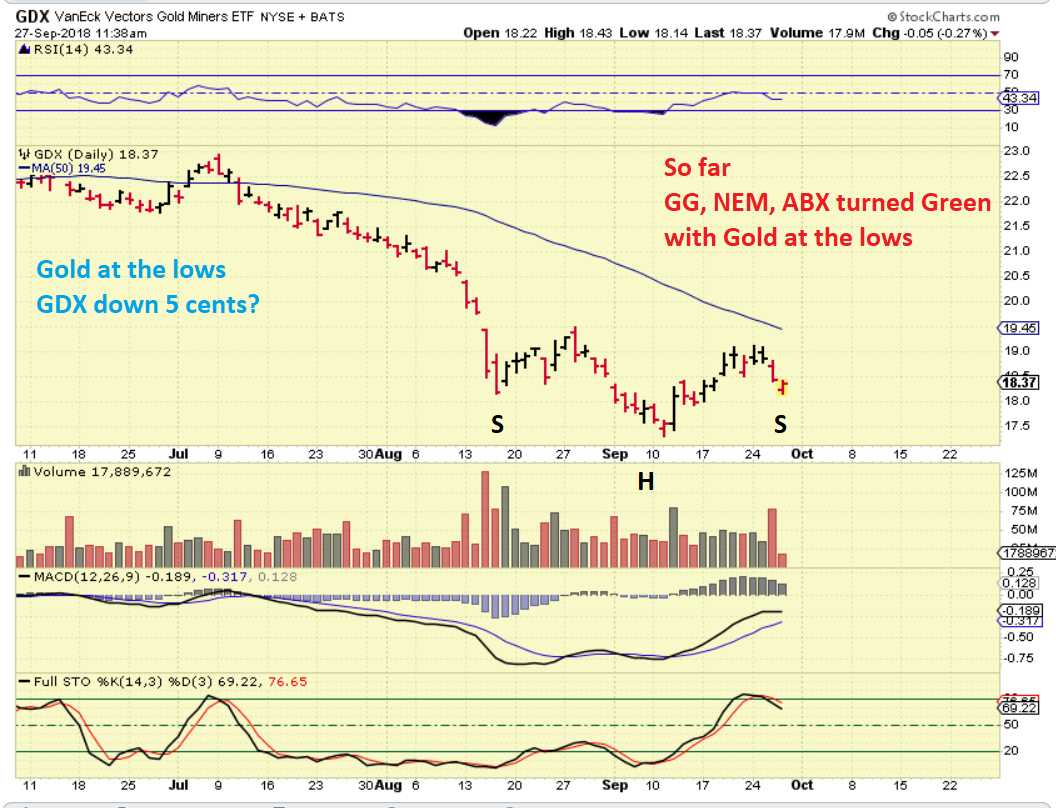Click the 23.0 price axis label

pyautogui.click(x=1016, y=151)
